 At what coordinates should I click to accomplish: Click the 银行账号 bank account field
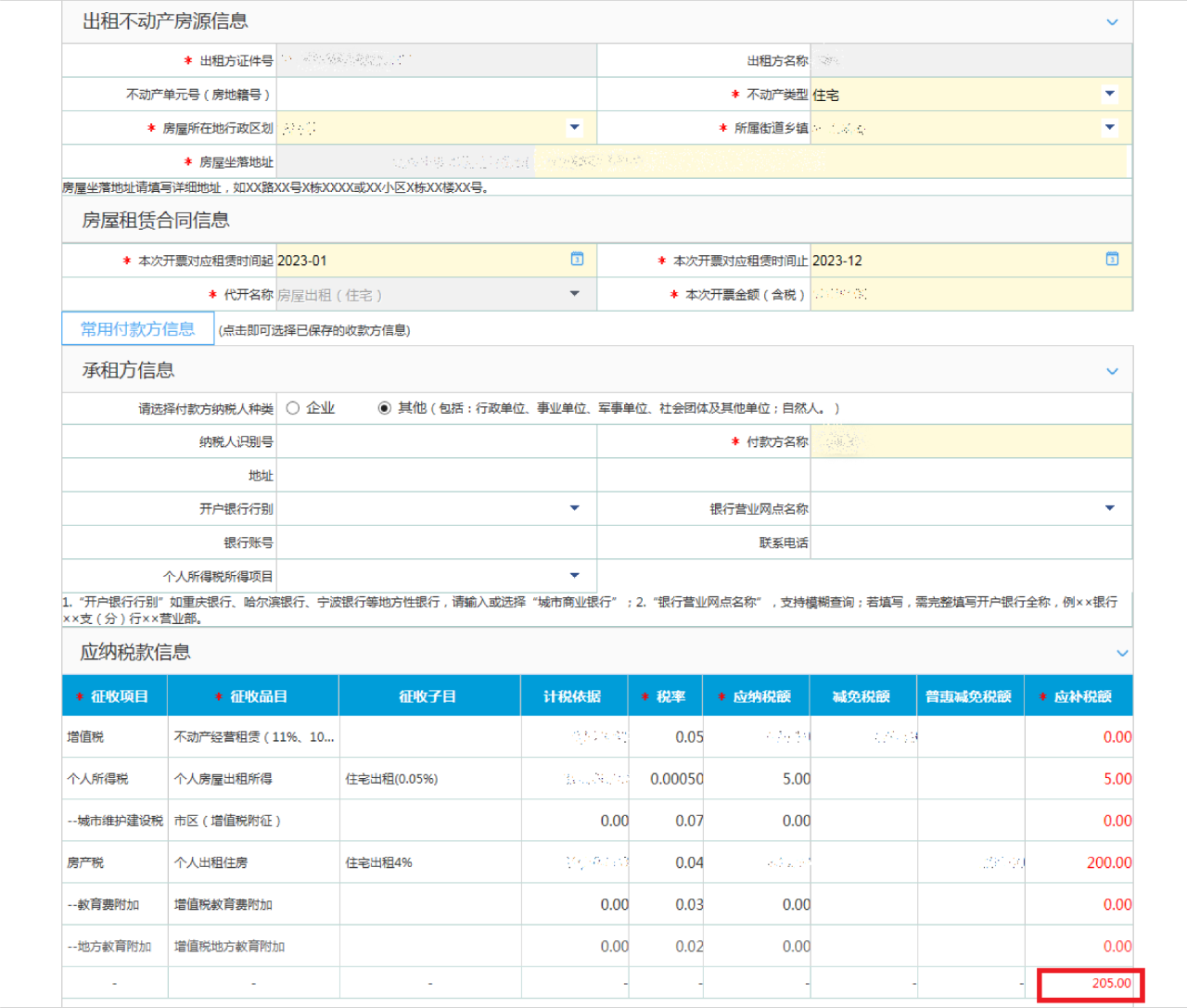[436, 542]
